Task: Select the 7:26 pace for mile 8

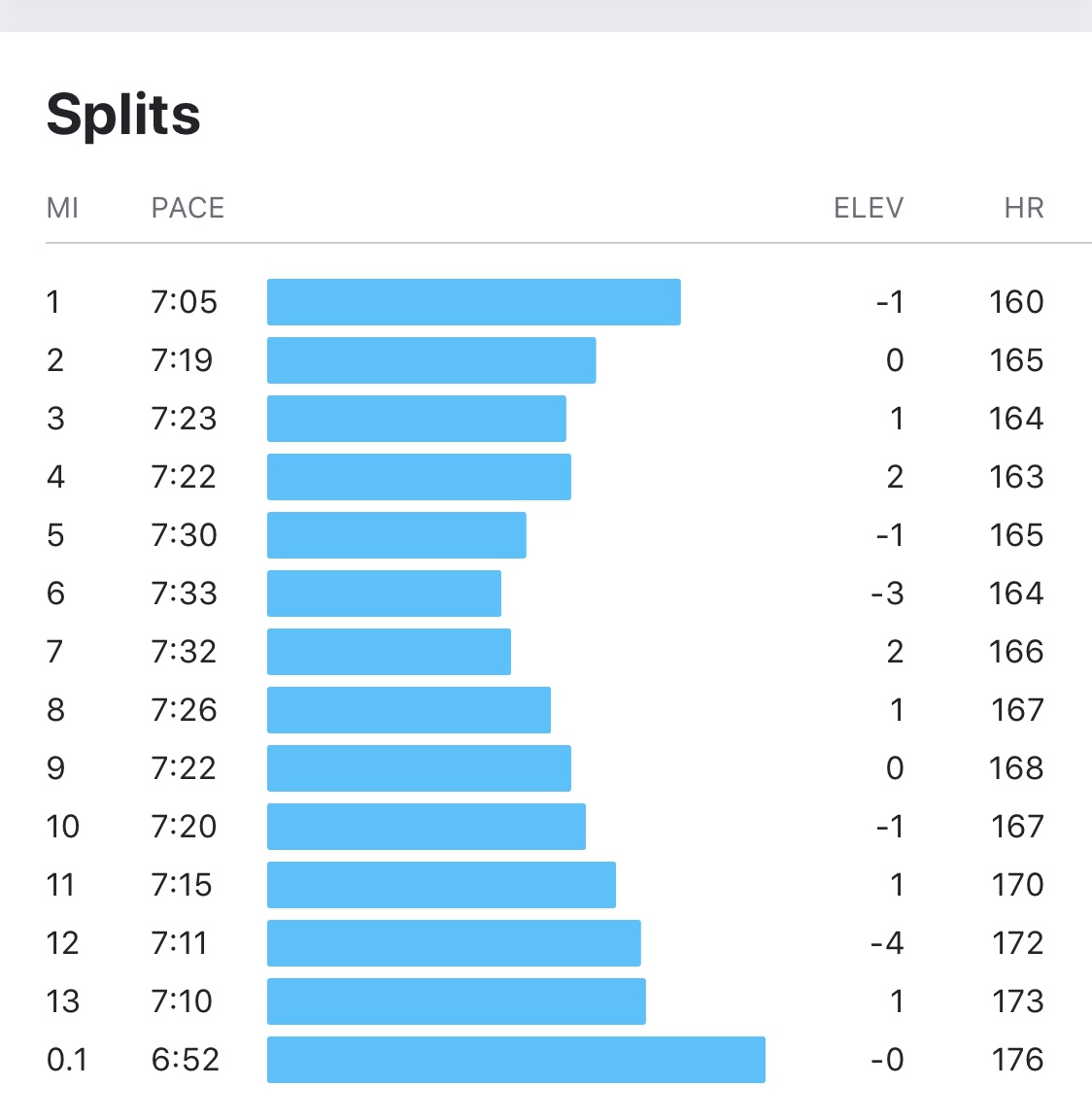Action: [184, 710]
